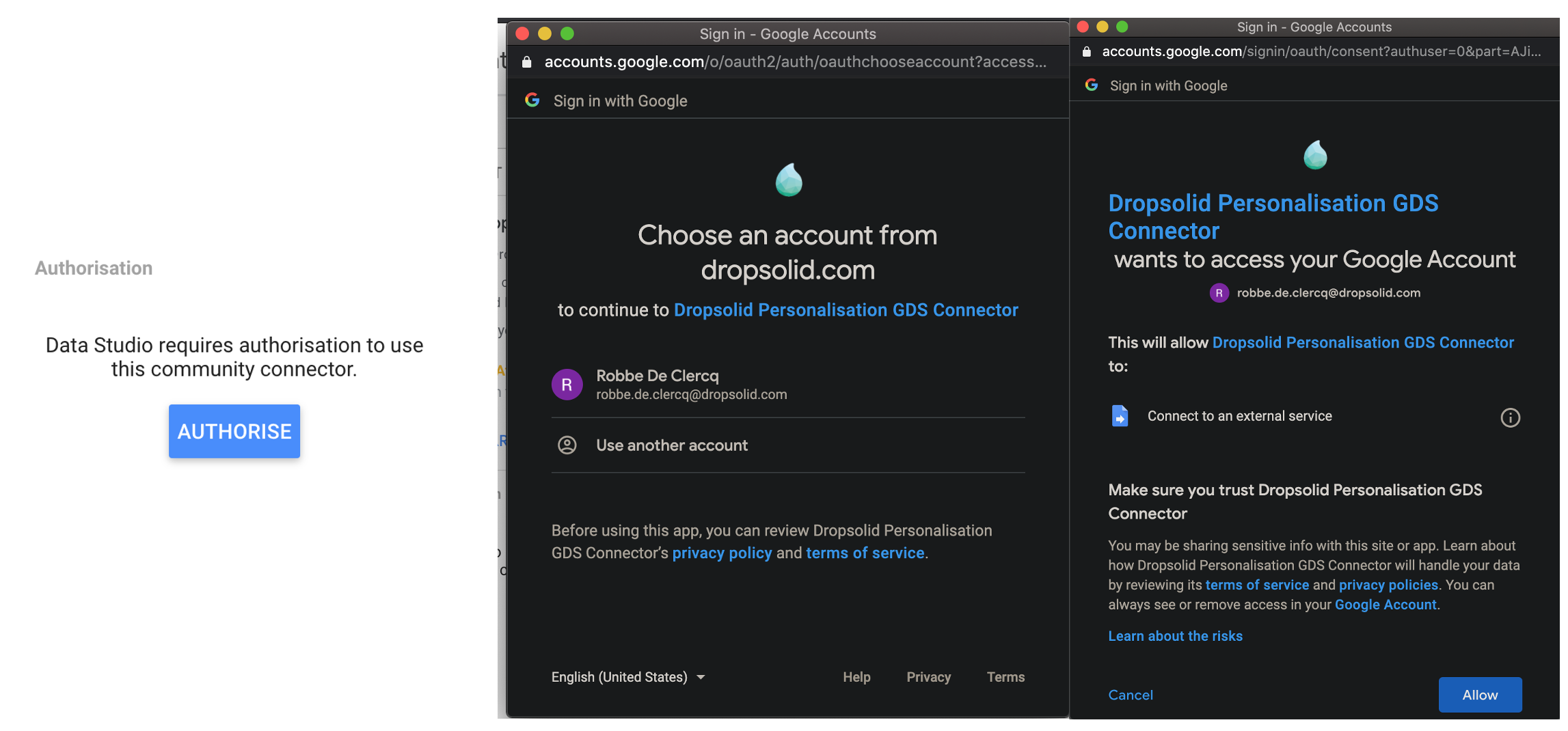
Task: Click Google G logo in consent window
Action: tap(1092, 85)
